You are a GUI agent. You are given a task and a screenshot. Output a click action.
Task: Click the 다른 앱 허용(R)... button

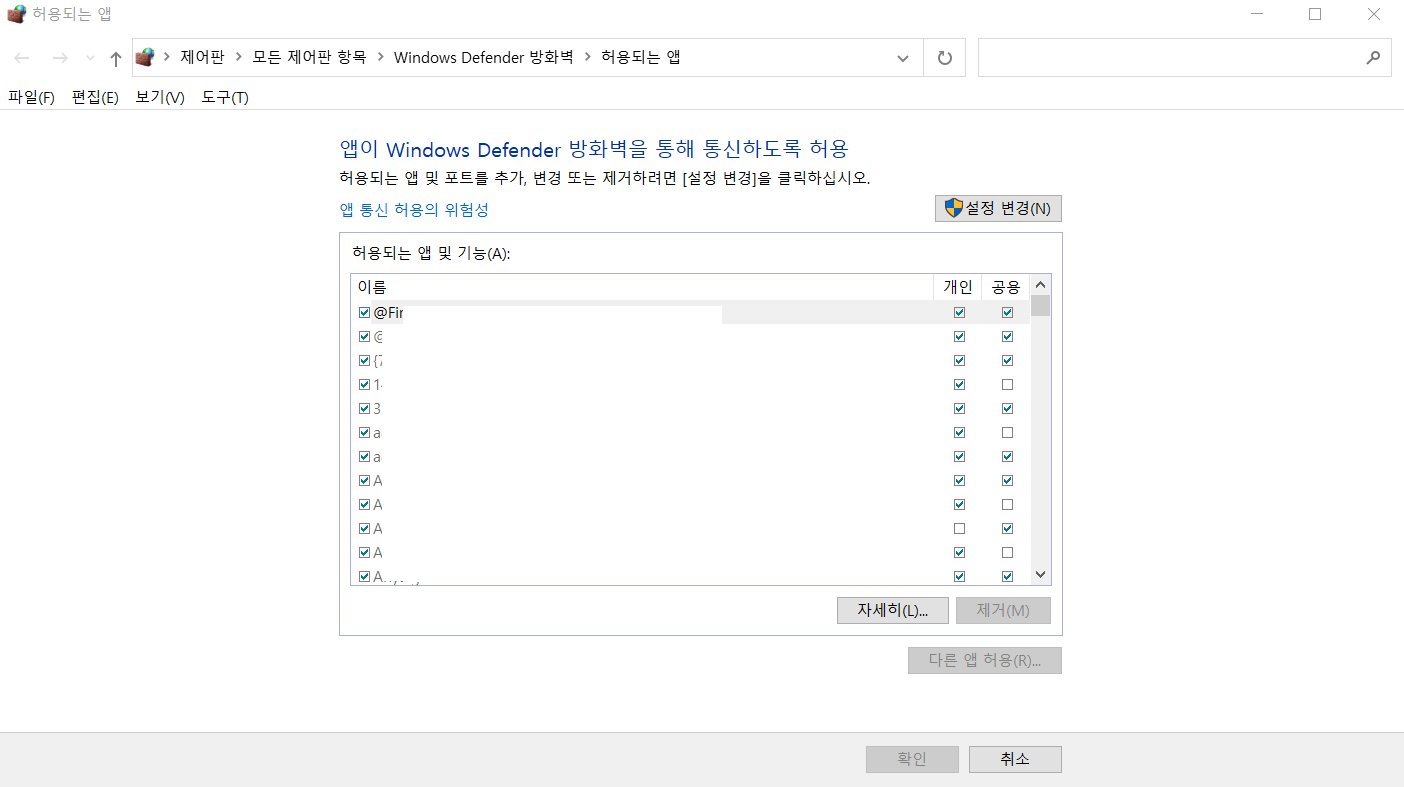click(x=985, y=660)
